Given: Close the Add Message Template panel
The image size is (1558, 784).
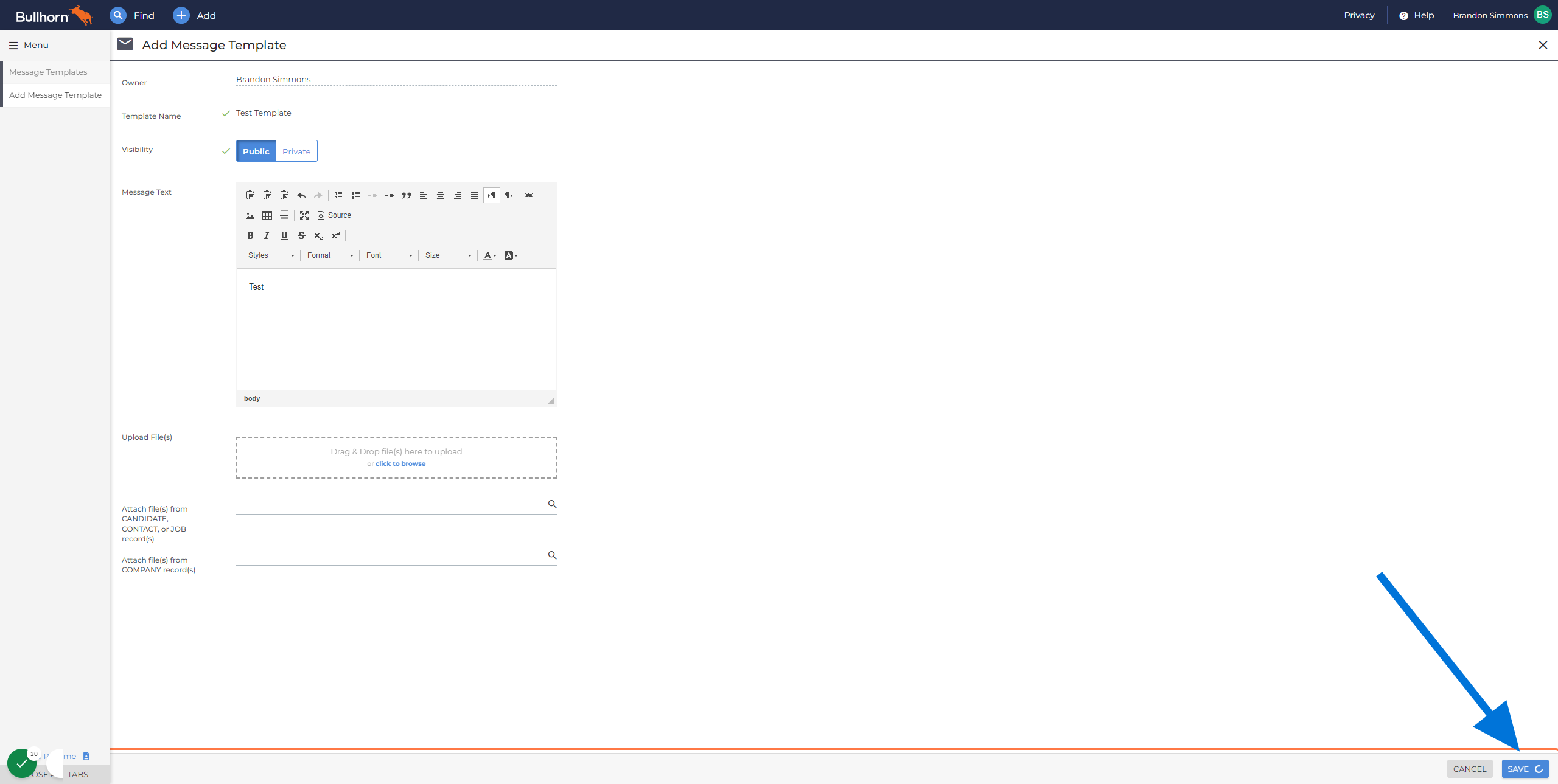Looking at the screenshot, I should click(x=1543, y=45).
